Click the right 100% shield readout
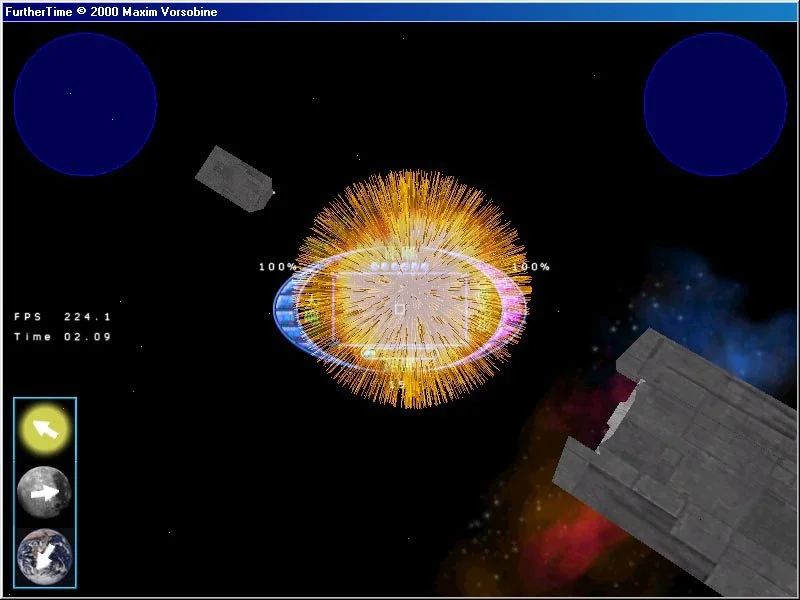This screenshot has height=600, width=800. tap(531, 267)
